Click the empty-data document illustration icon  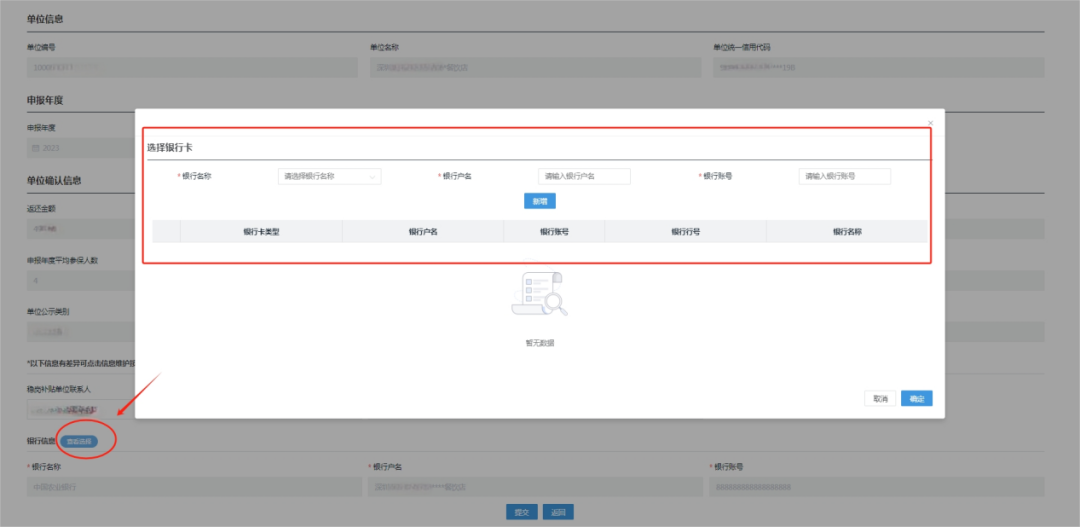click(538, 295)
